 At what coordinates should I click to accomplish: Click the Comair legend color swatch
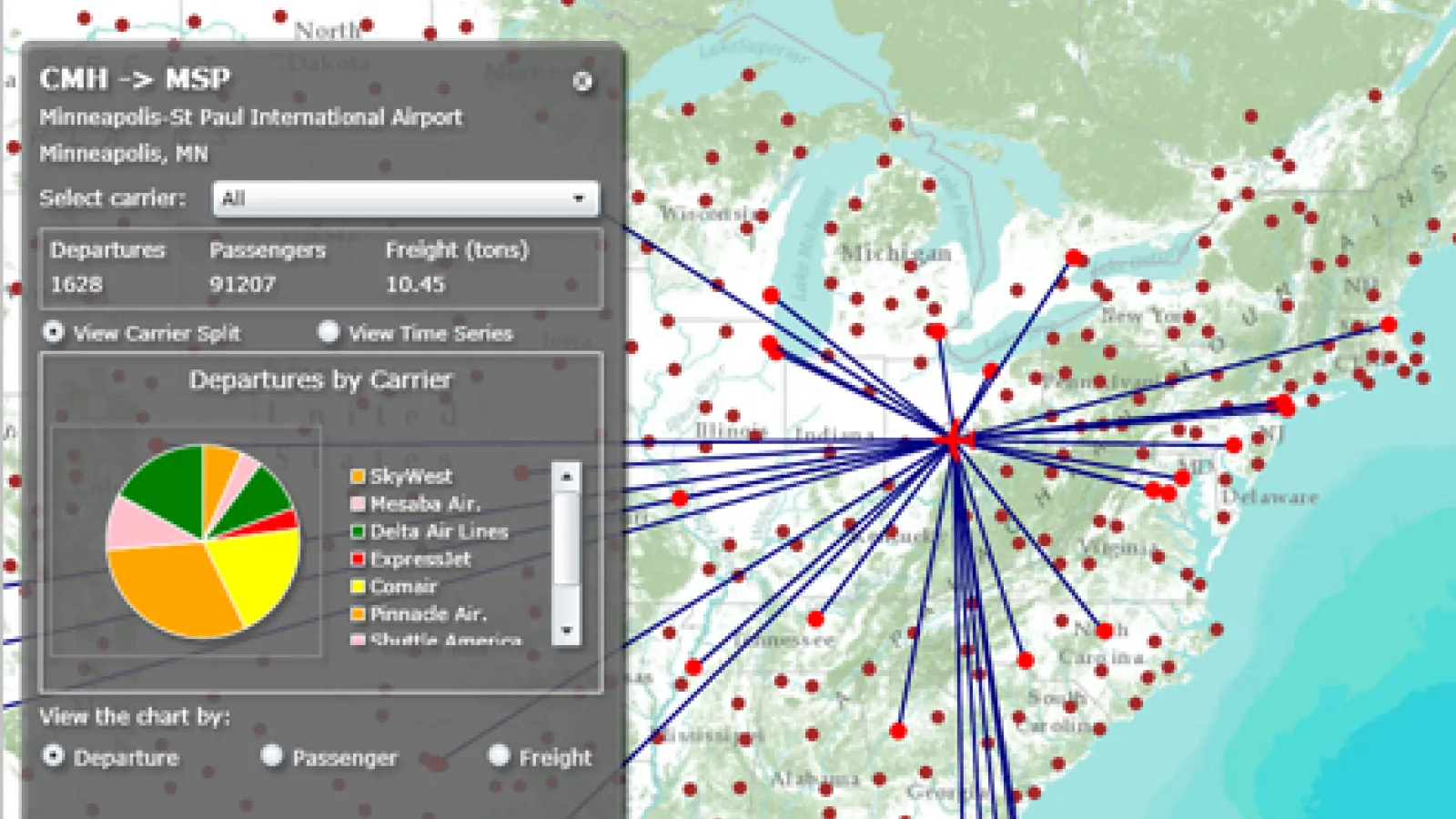tap(358, 586)
